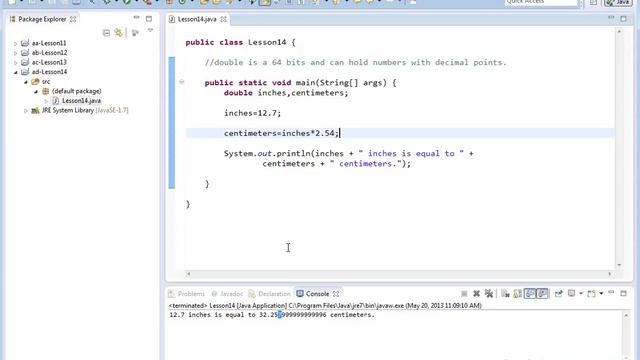Toggle show console when standard out changes
The width and height of the screenshot is (640, 360).
click(530, 293)
